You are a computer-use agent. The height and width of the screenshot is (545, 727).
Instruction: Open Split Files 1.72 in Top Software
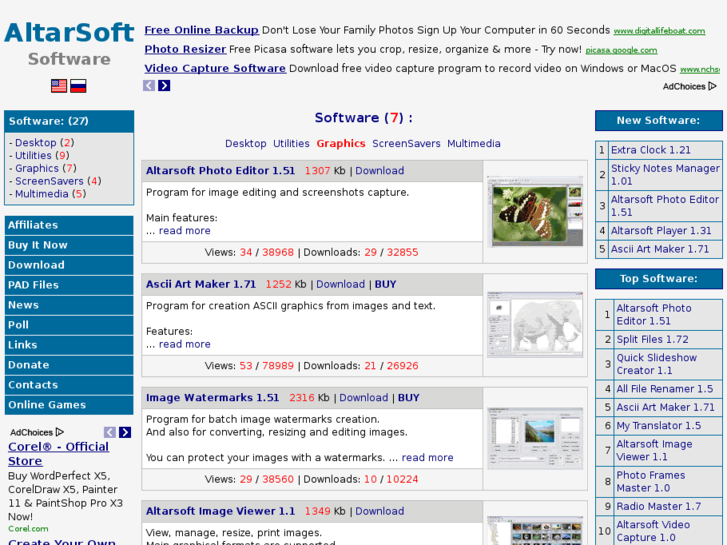(652, 340)
